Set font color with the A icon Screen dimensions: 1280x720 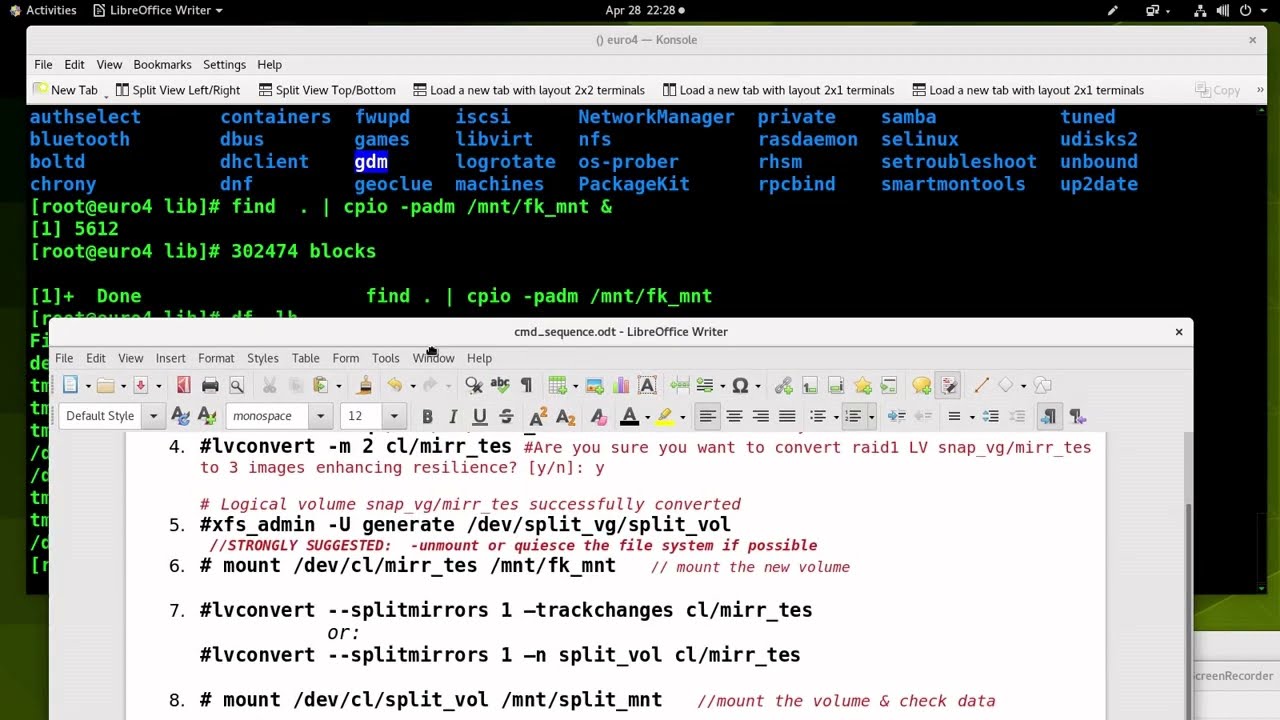tap(629, 416)
